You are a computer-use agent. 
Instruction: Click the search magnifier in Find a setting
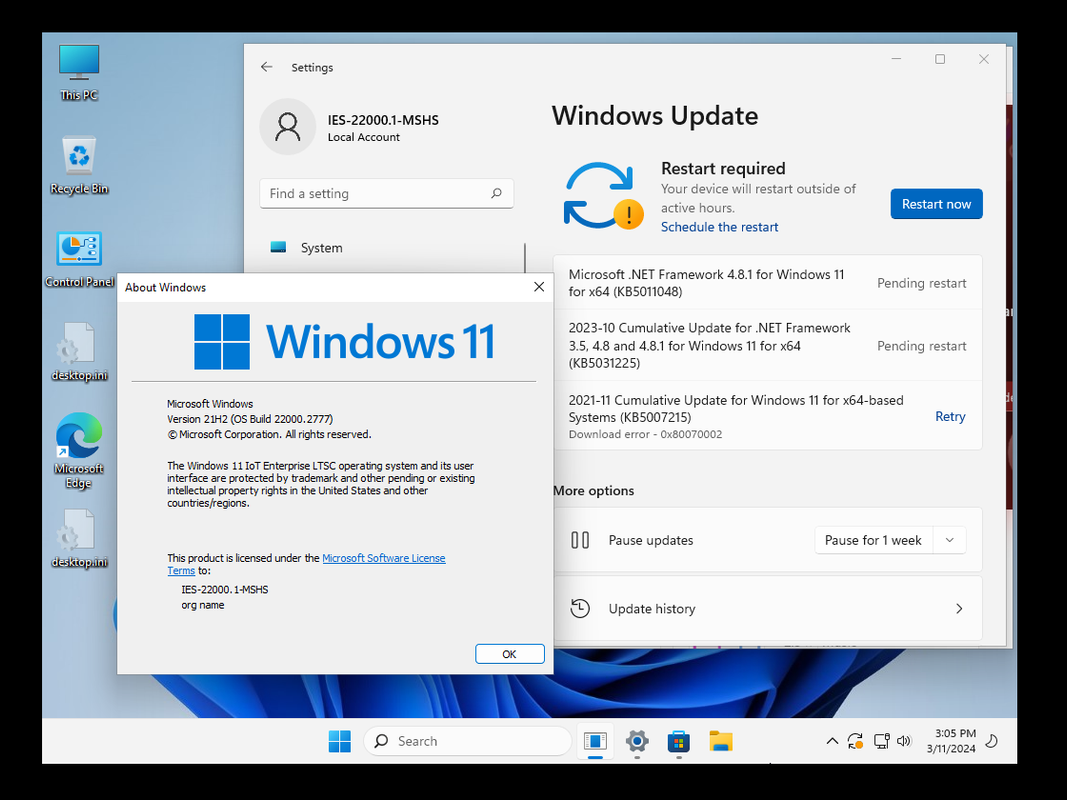(x=497, y=193)
